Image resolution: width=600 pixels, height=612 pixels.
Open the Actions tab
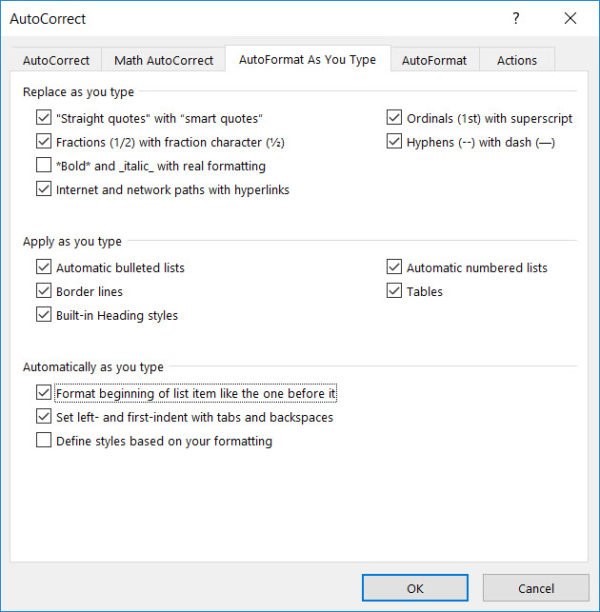pos(517,60)
